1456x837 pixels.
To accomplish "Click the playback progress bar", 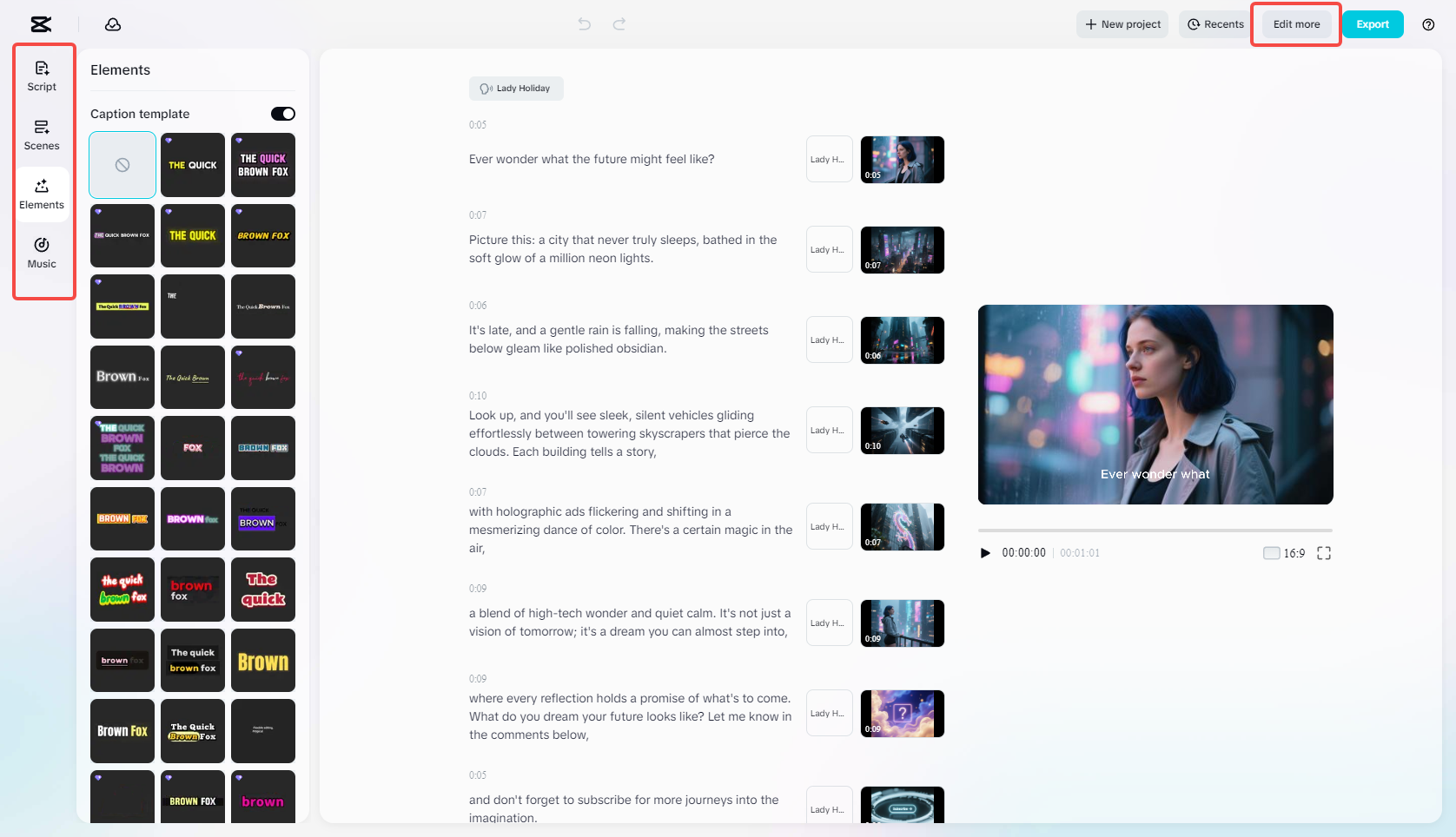I will click(x=1155, y=531).
